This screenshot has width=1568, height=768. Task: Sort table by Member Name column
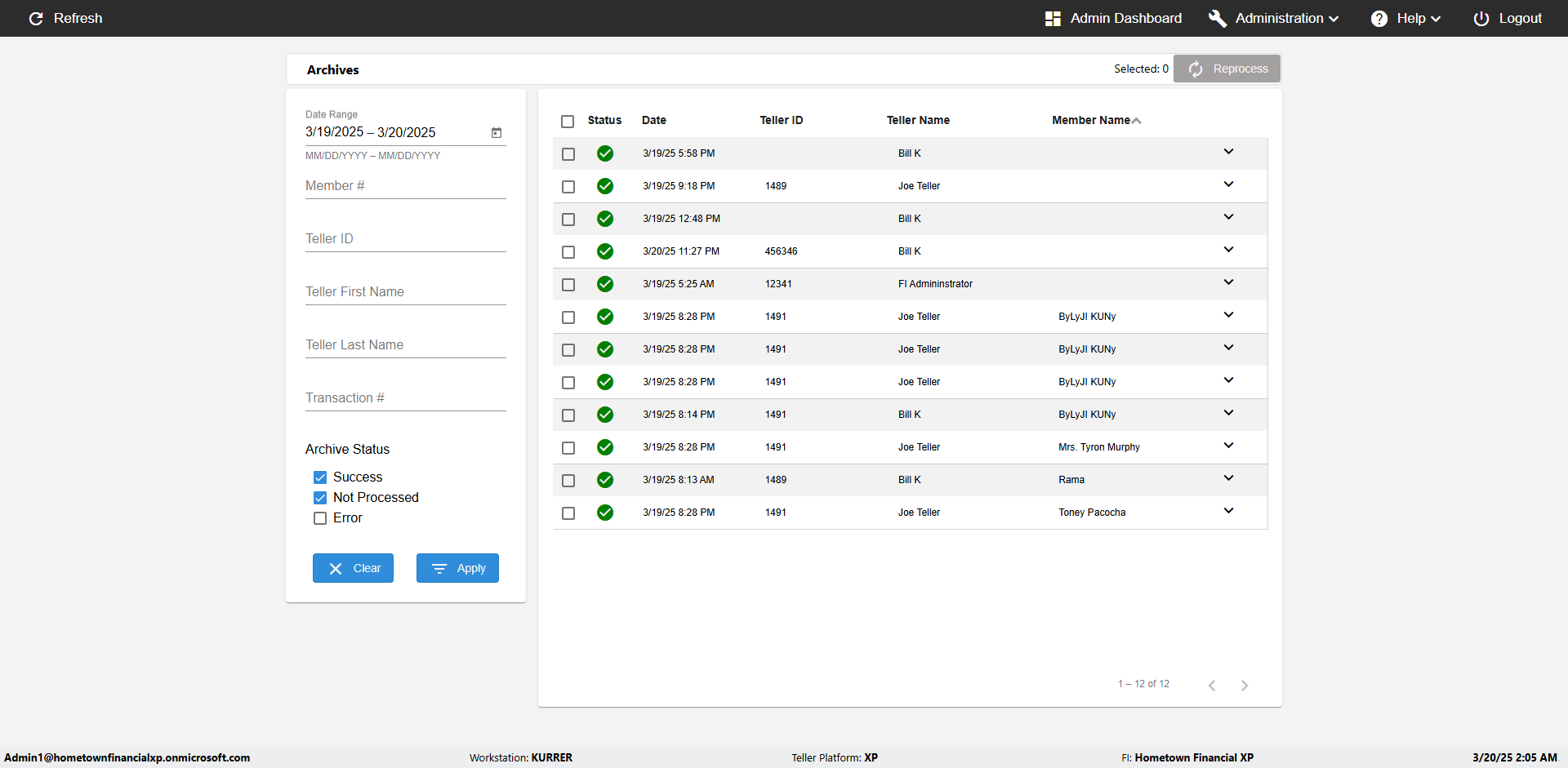(1091, 120)
